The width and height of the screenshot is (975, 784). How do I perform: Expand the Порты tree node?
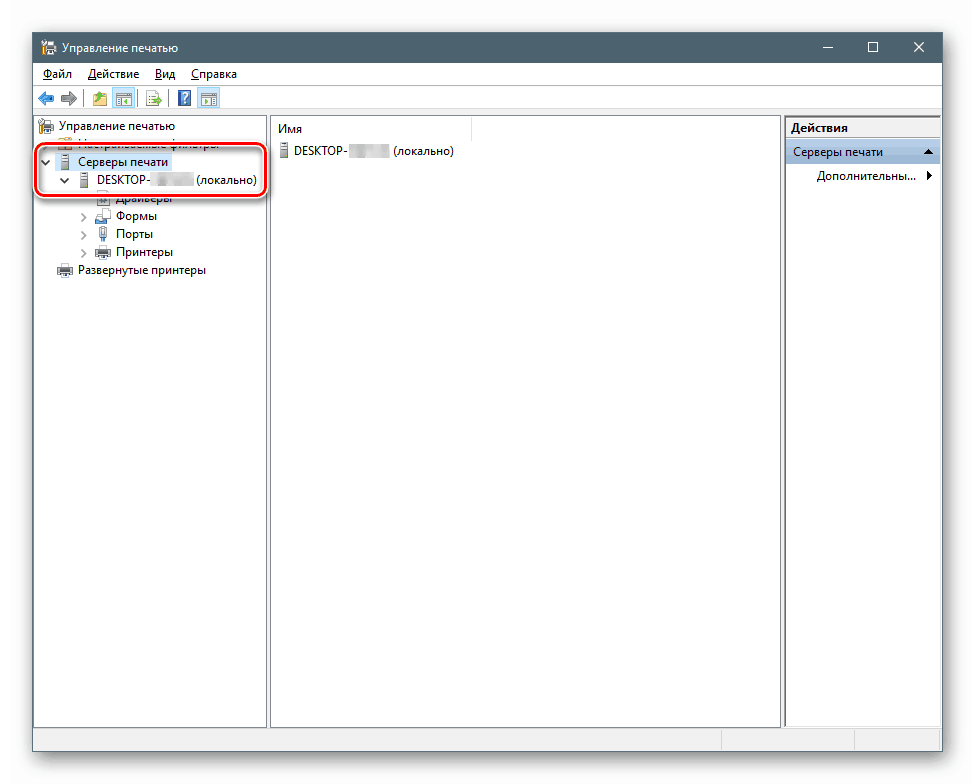(83, 235)
